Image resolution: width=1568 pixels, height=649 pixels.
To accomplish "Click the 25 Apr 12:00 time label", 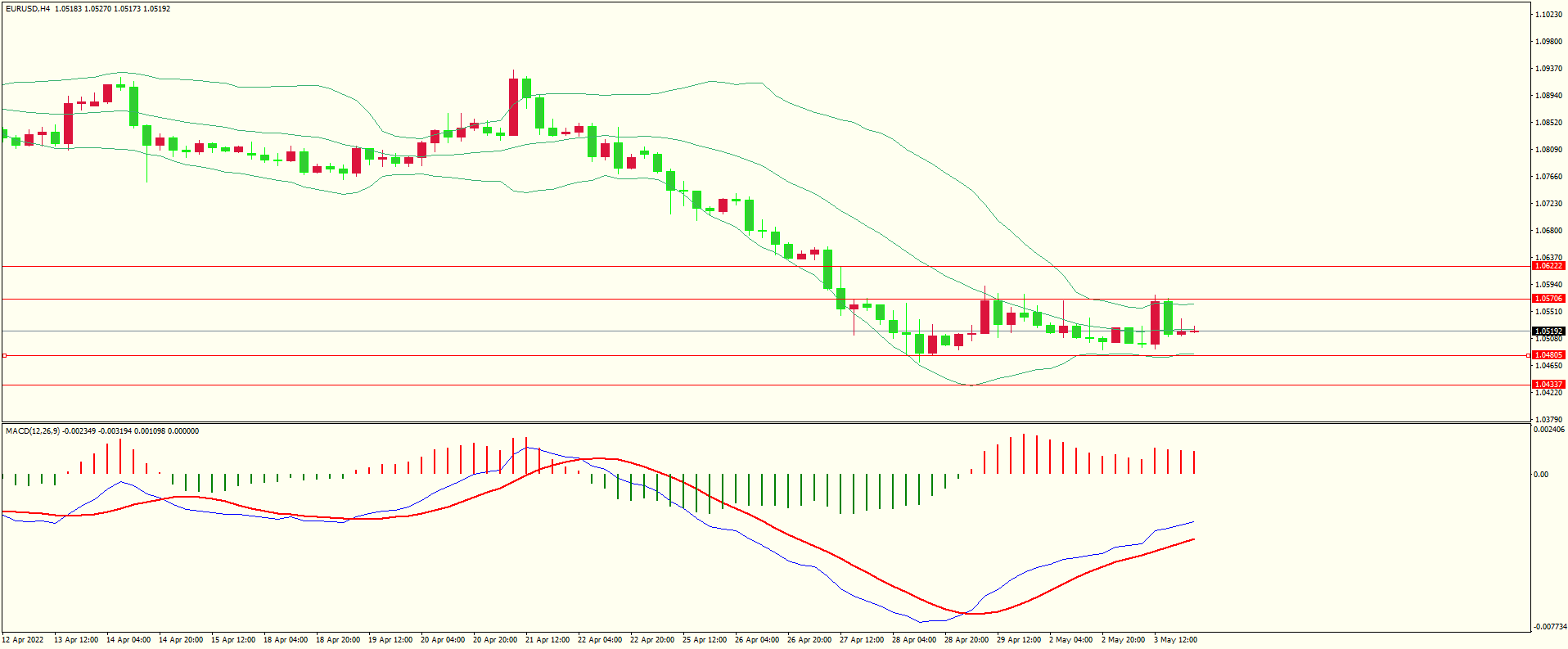I will (705, 640).
